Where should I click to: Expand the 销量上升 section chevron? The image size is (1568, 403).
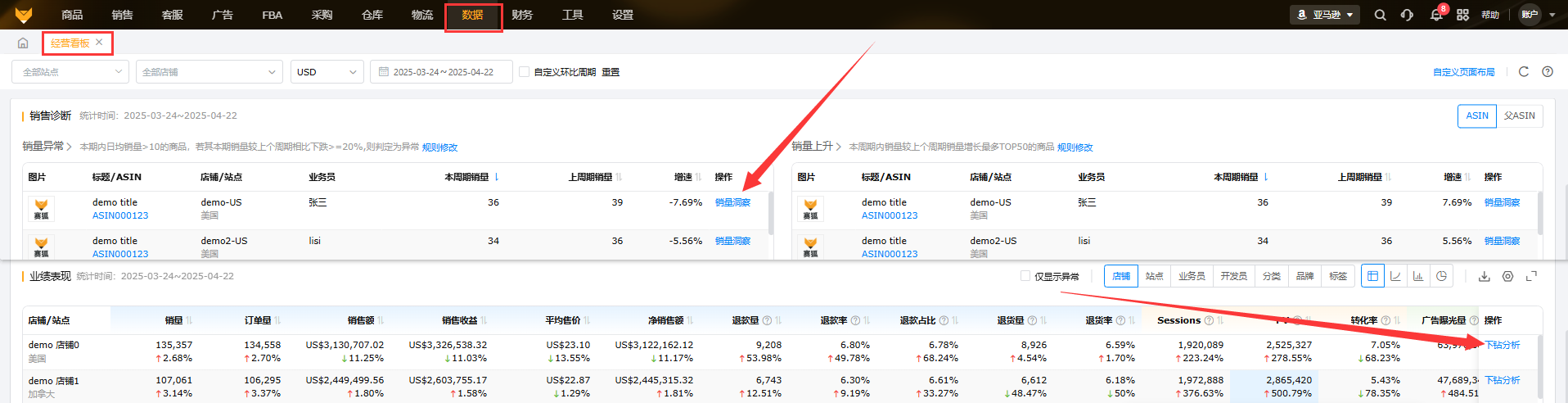pyautogui.click(x=838, y=147)
